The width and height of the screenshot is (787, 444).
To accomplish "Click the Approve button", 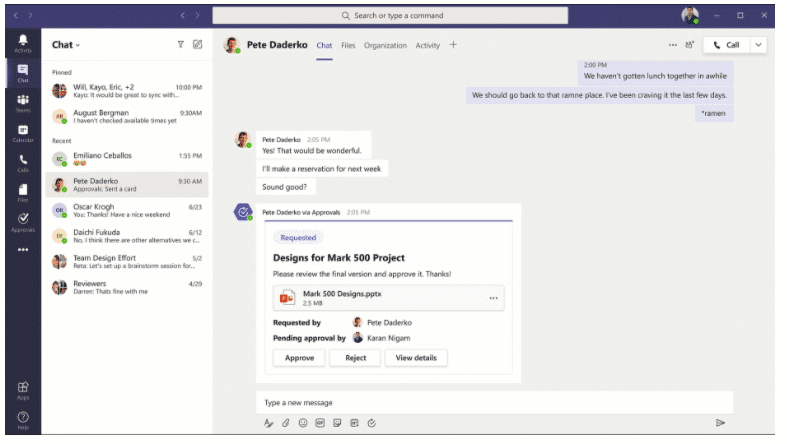I will click(299, 357).
